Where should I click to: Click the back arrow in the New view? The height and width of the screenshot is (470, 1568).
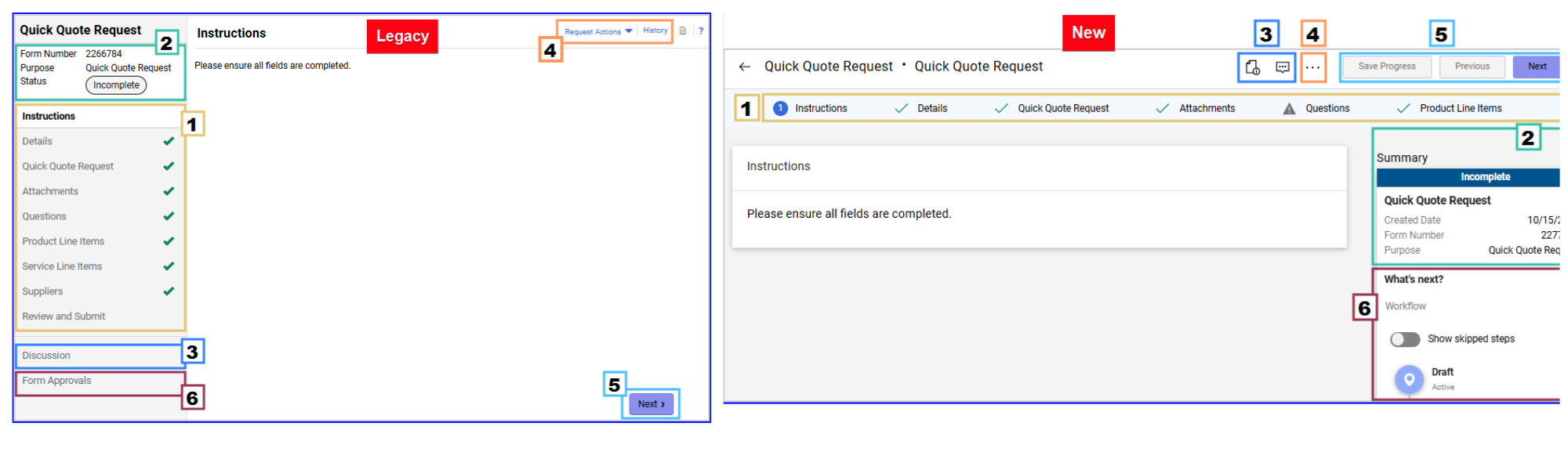pyautogui.click(x=745, y=67)
